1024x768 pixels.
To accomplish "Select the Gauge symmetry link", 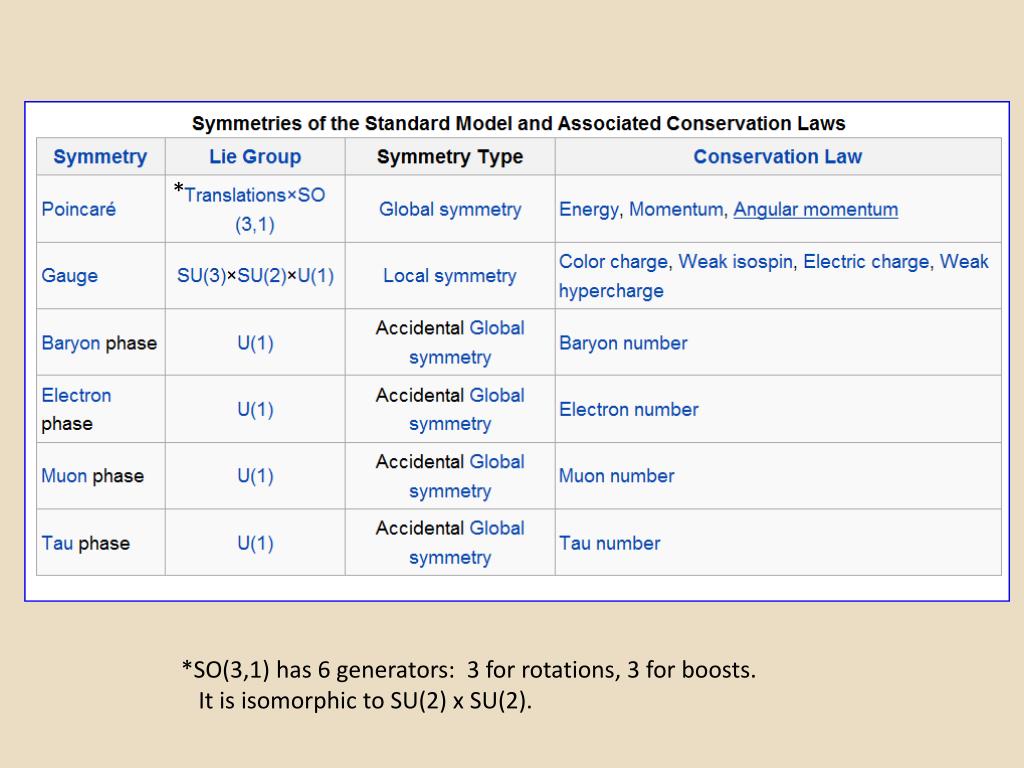I will (69, 276).
